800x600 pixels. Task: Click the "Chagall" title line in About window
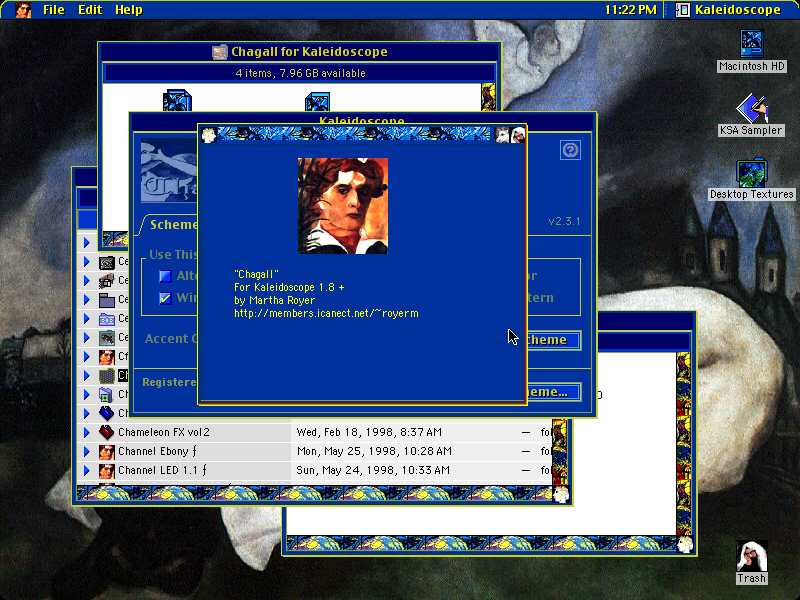tap(256, 274)
